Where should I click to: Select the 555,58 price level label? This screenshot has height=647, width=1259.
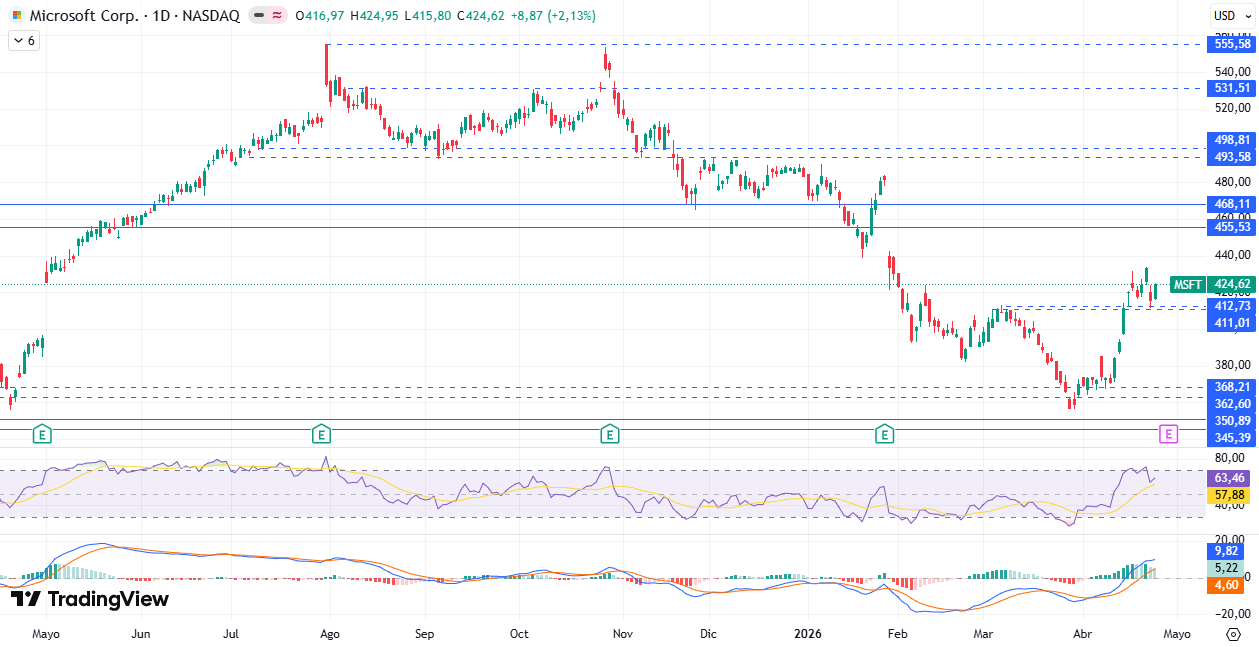pyautogui.click(x=1231, y=44)
